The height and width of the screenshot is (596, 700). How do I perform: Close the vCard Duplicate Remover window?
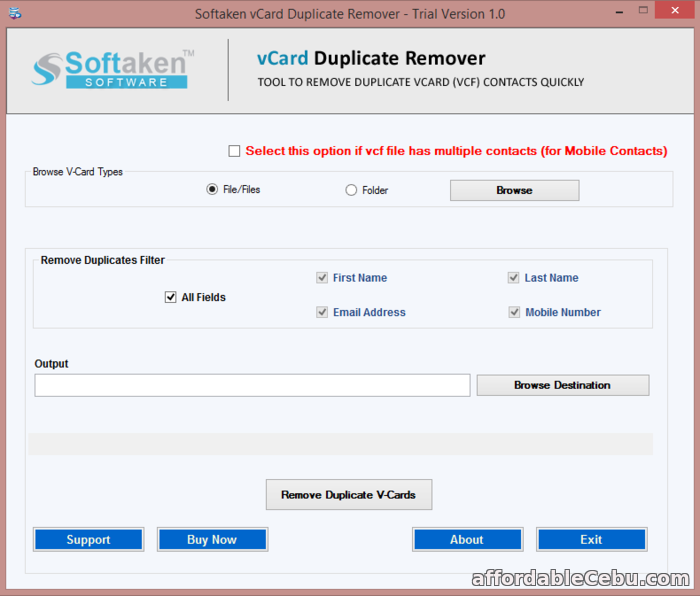click(x=675, y=10)
